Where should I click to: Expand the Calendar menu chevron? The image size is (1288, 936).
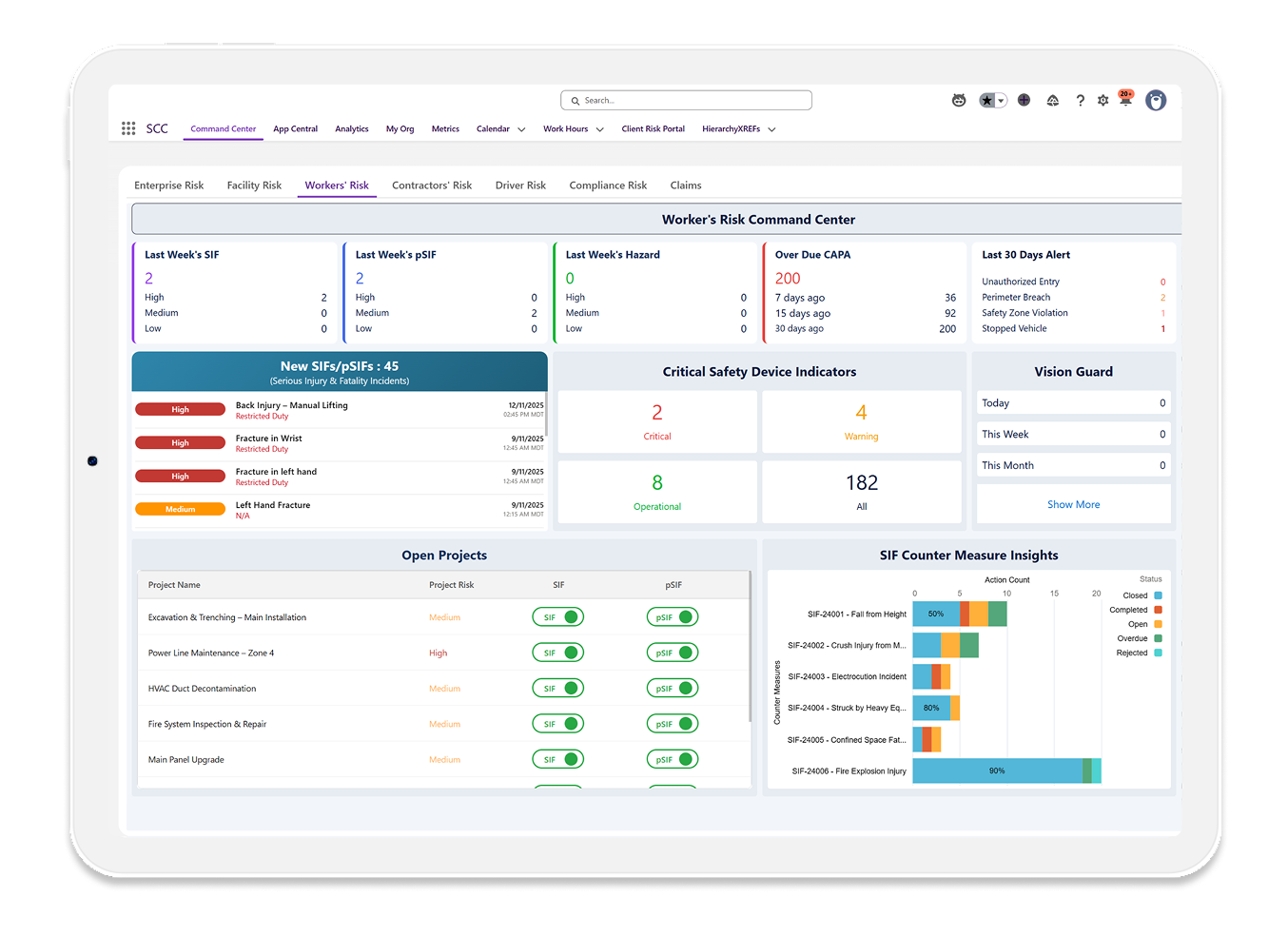pyautogui.click(x=521, y=129)
